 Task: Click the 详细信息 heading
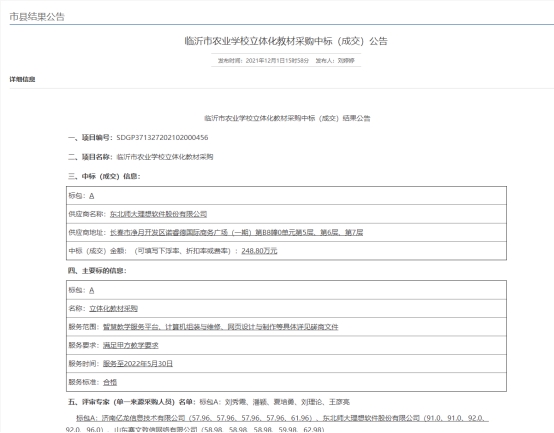click(22, 79)
